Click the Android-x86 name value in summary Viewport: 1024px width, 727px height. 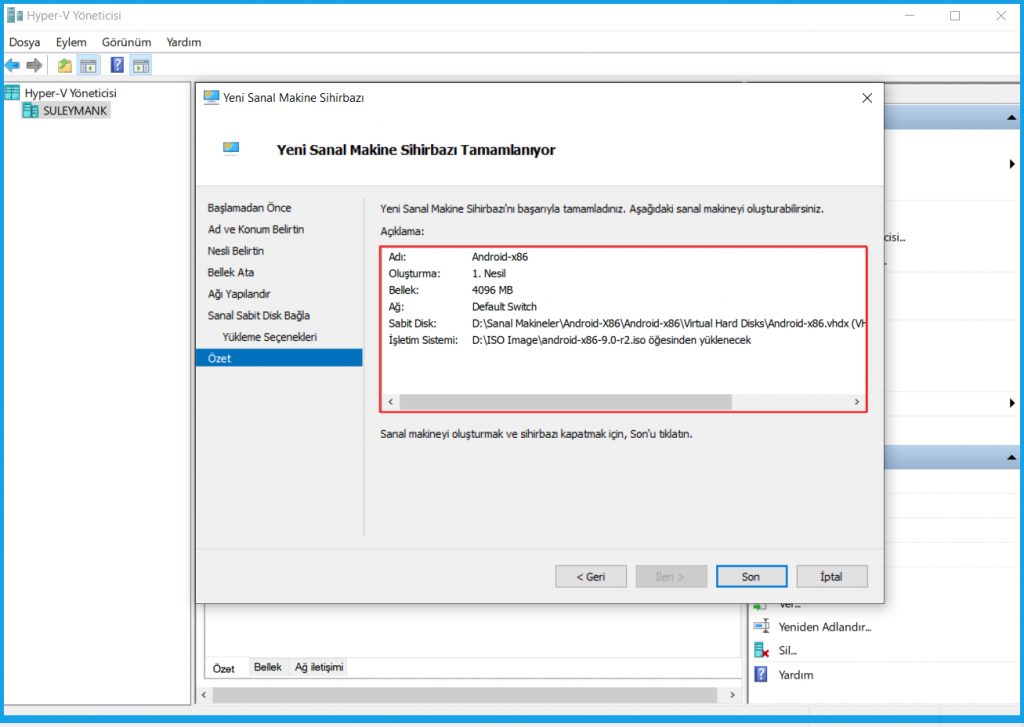click(500, 257)
